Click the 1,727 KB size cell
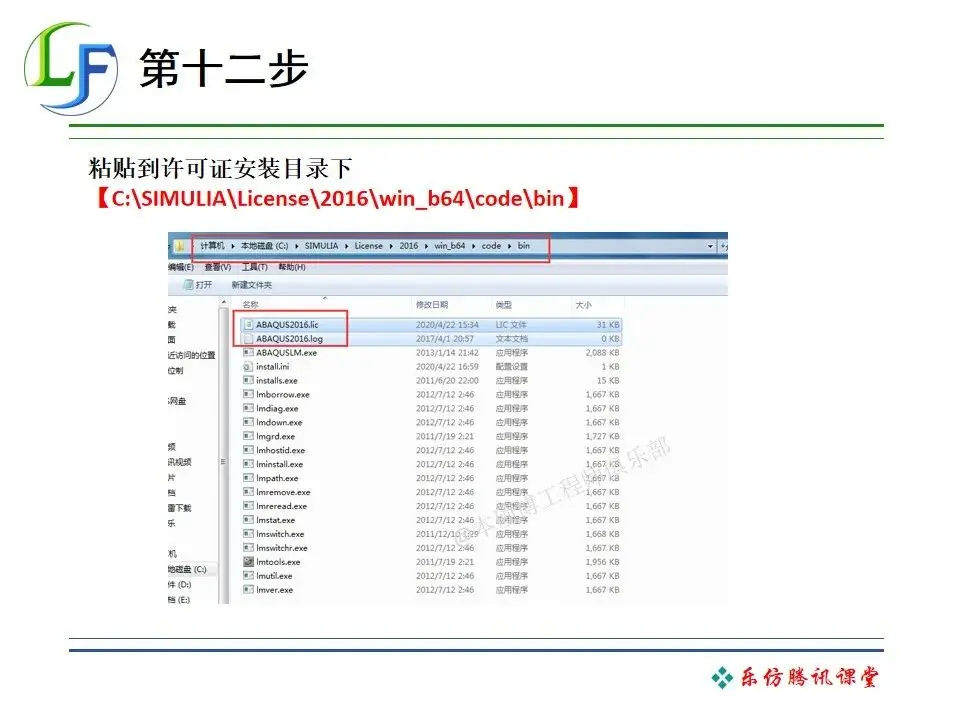Viewport: 960px width, 720px height. [x=602, y=437]
